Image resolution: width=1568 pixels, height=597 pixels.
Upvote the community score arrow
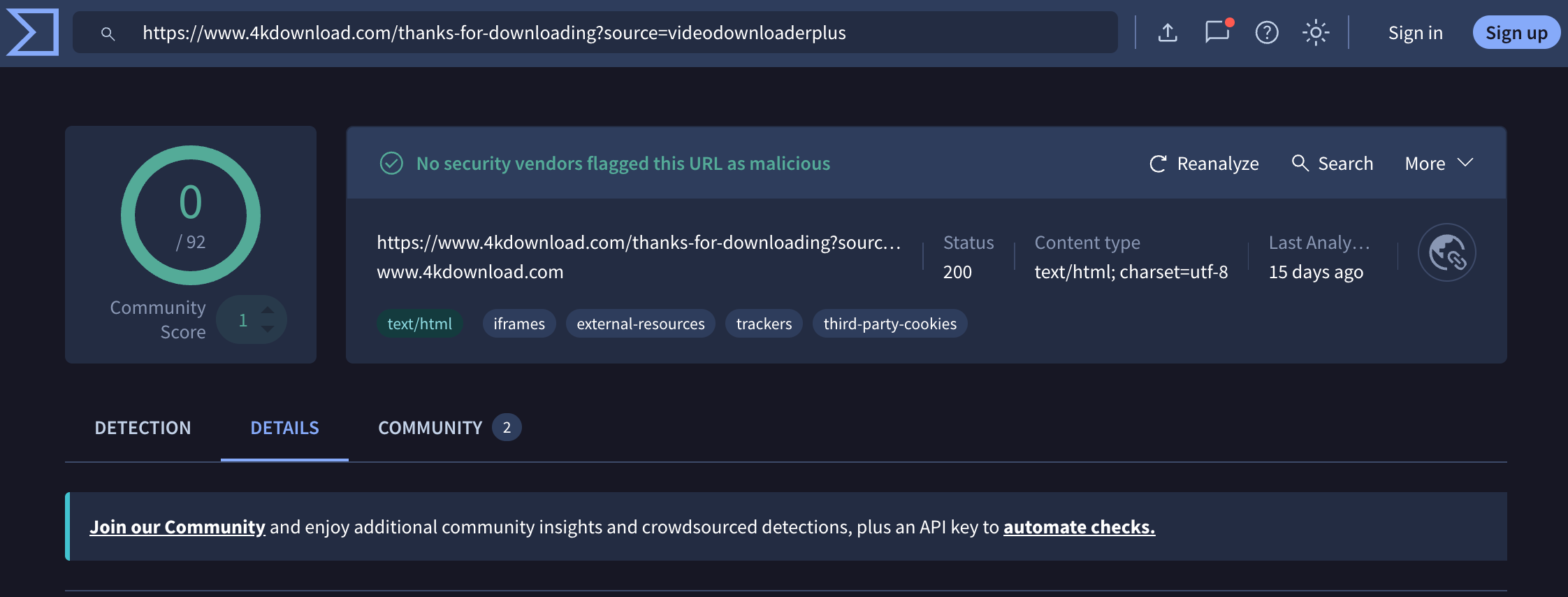coord(267,310)
